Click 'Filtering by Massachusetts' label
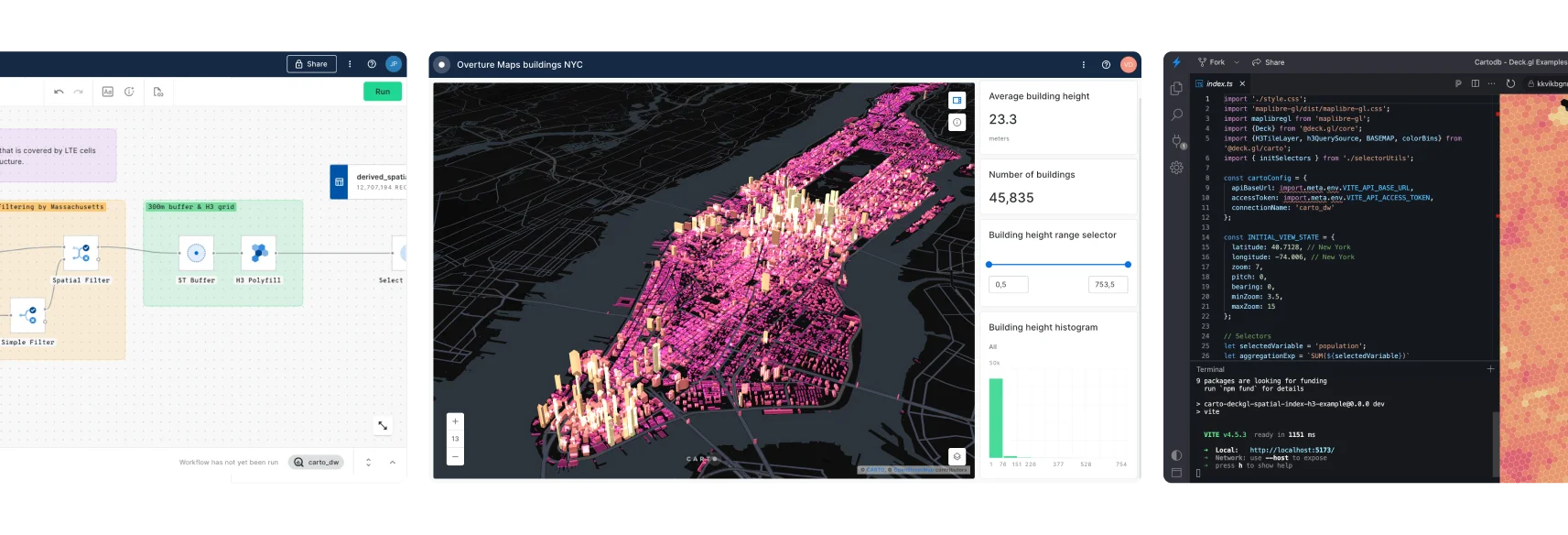The height and width of the screenshot is (535, 1568). click(52, 207)
